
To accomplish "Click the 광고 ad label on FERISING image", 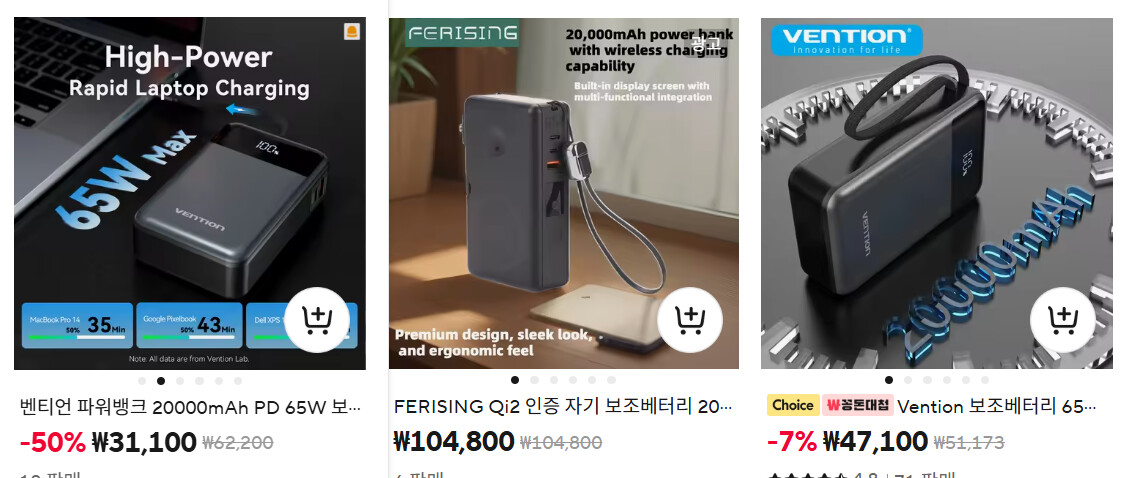I will click(x=706, y=44).
